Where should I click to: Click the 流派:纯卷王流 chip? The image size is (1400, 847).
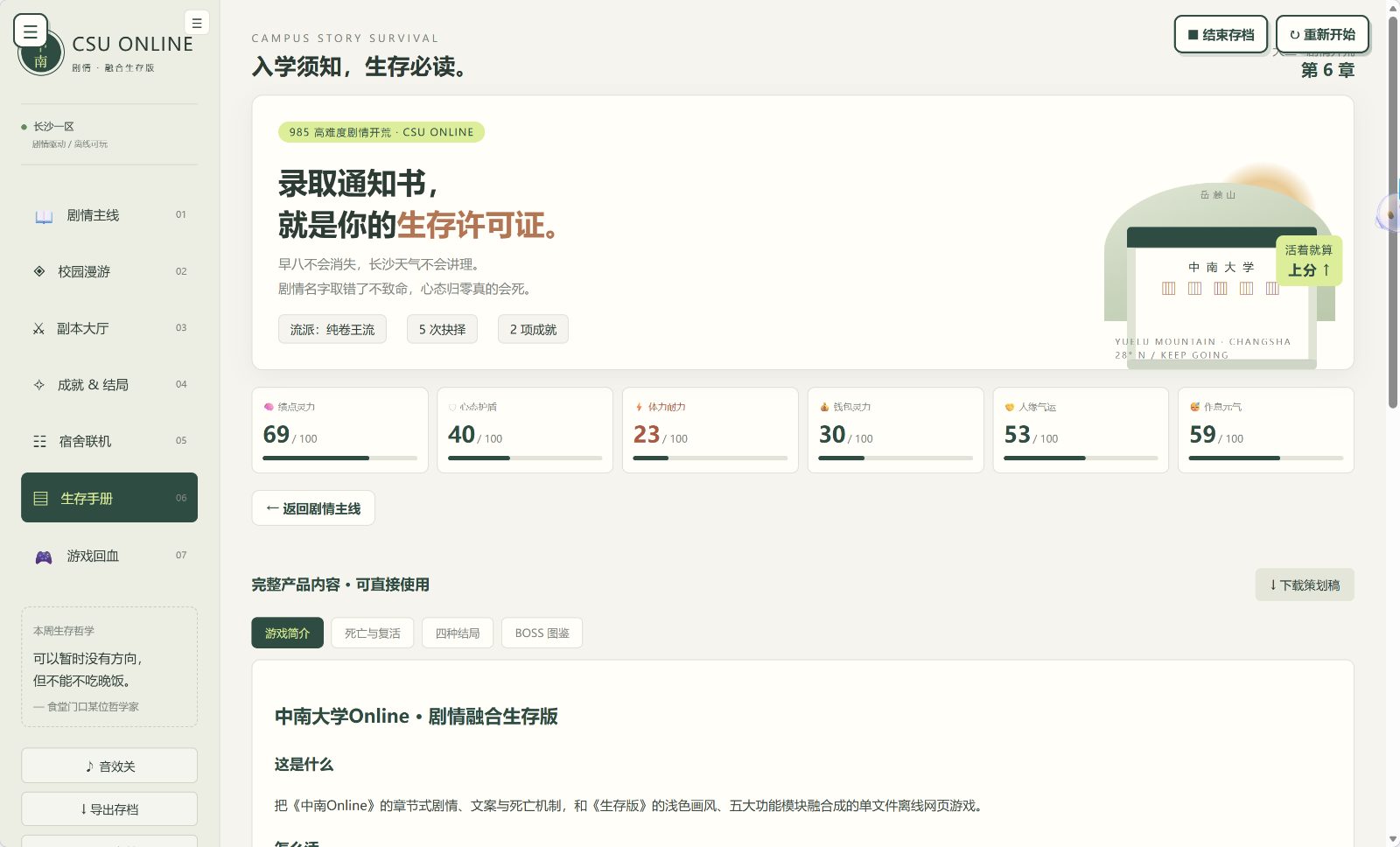coord(332,329)
